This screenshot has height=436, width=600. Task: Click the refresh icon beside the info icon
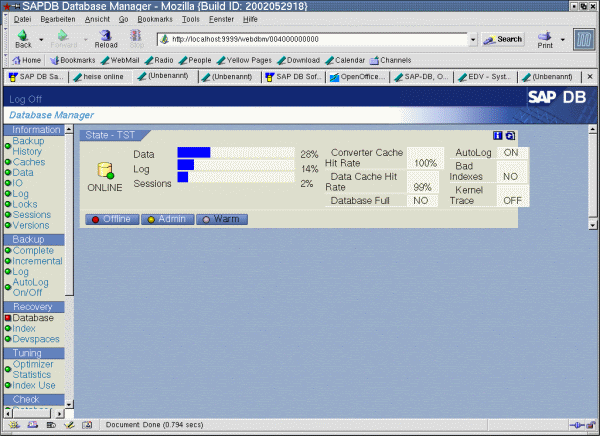(510, 135)
